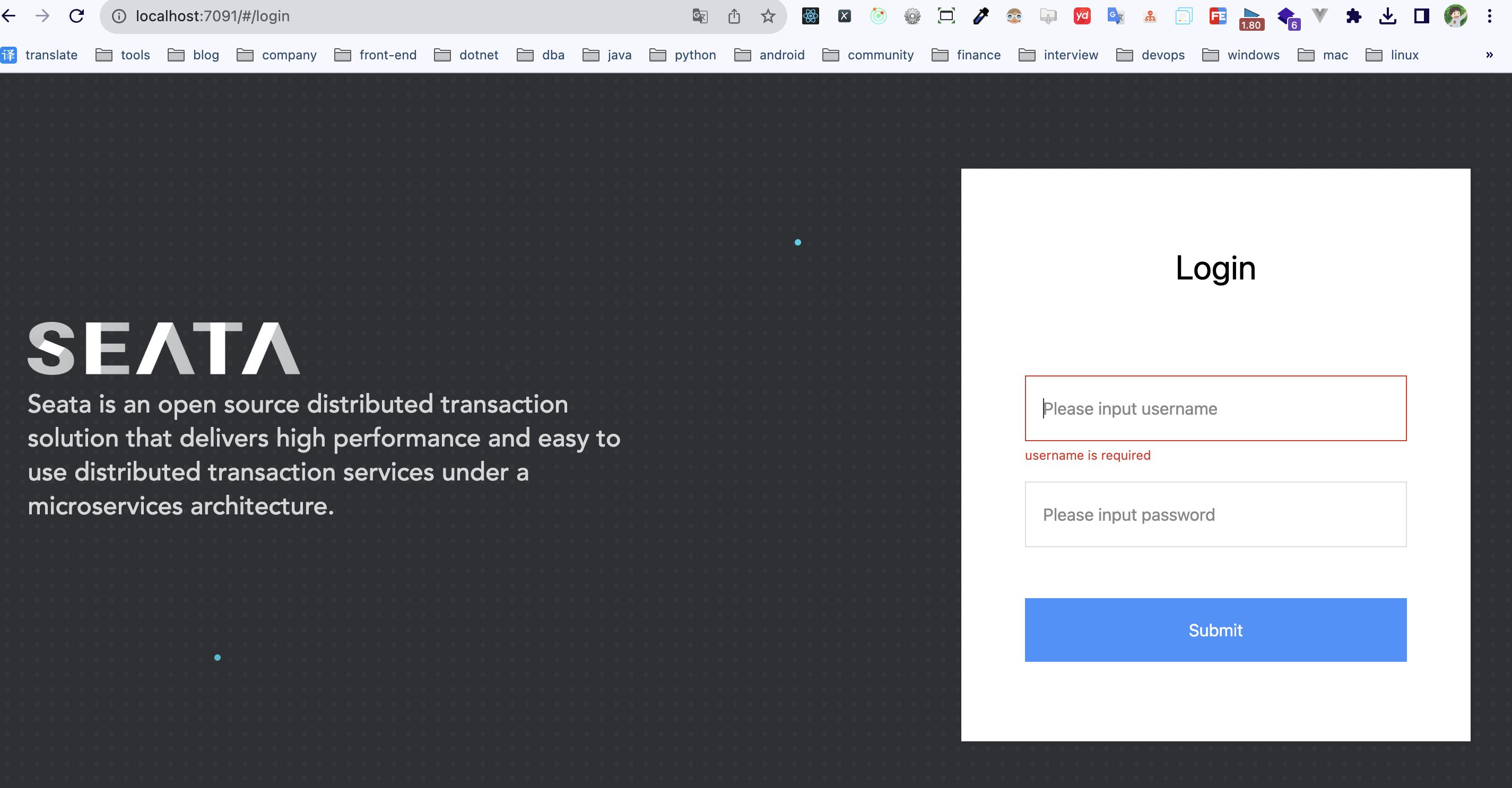The width and height of the screenshot is (1512, 788).
Task: Open the Vue Devtools extension icon
Action: click(1319, 16)
